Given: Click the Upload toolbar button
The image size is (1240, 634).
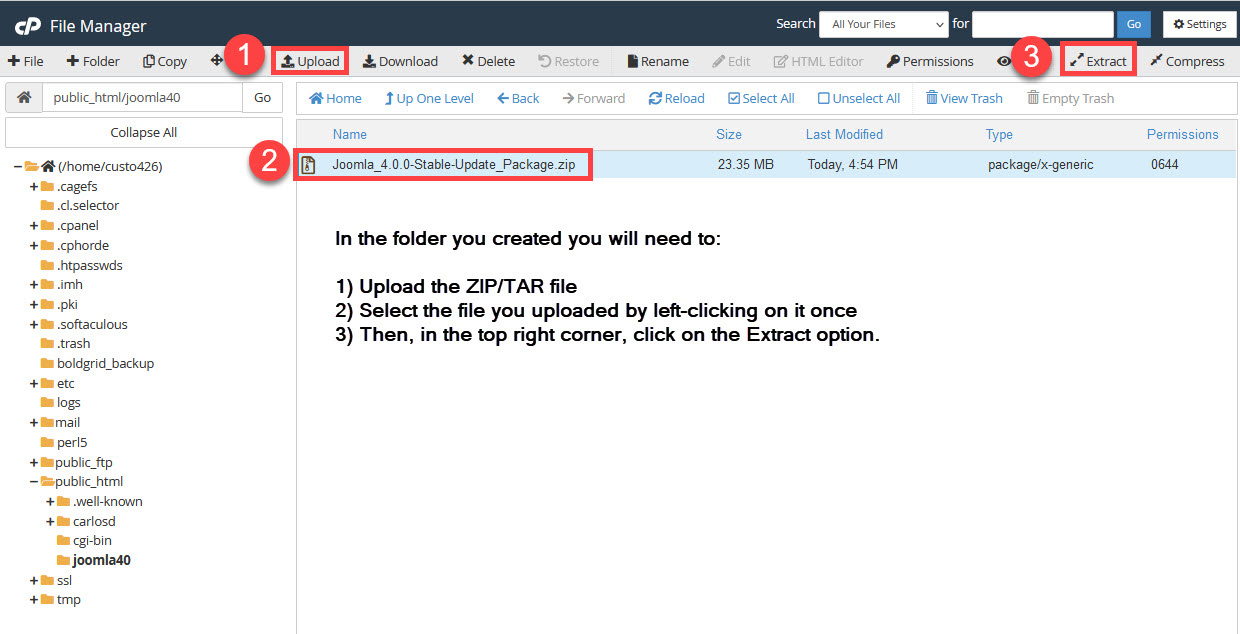Looking at the screenshot, I should 310,61.
